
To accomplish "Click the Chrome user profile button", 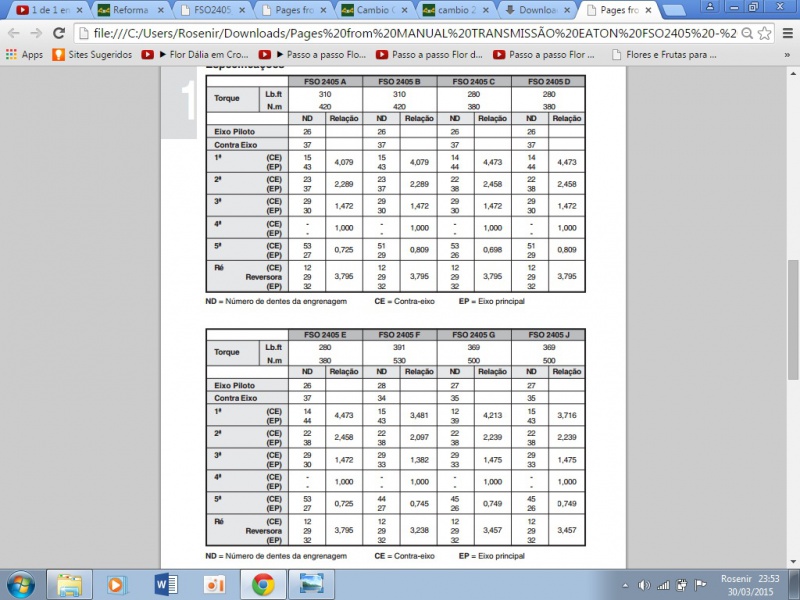I will 710,7.
